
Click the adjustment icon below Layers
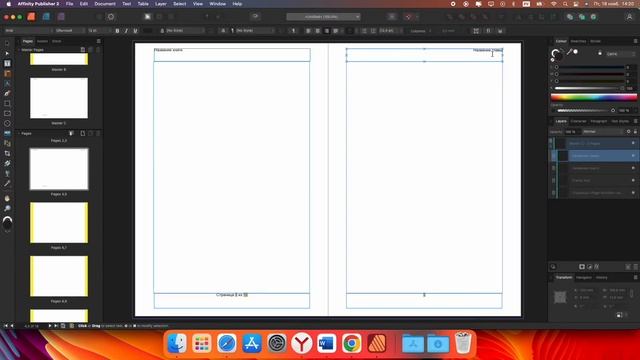click(x=589, y=267)
